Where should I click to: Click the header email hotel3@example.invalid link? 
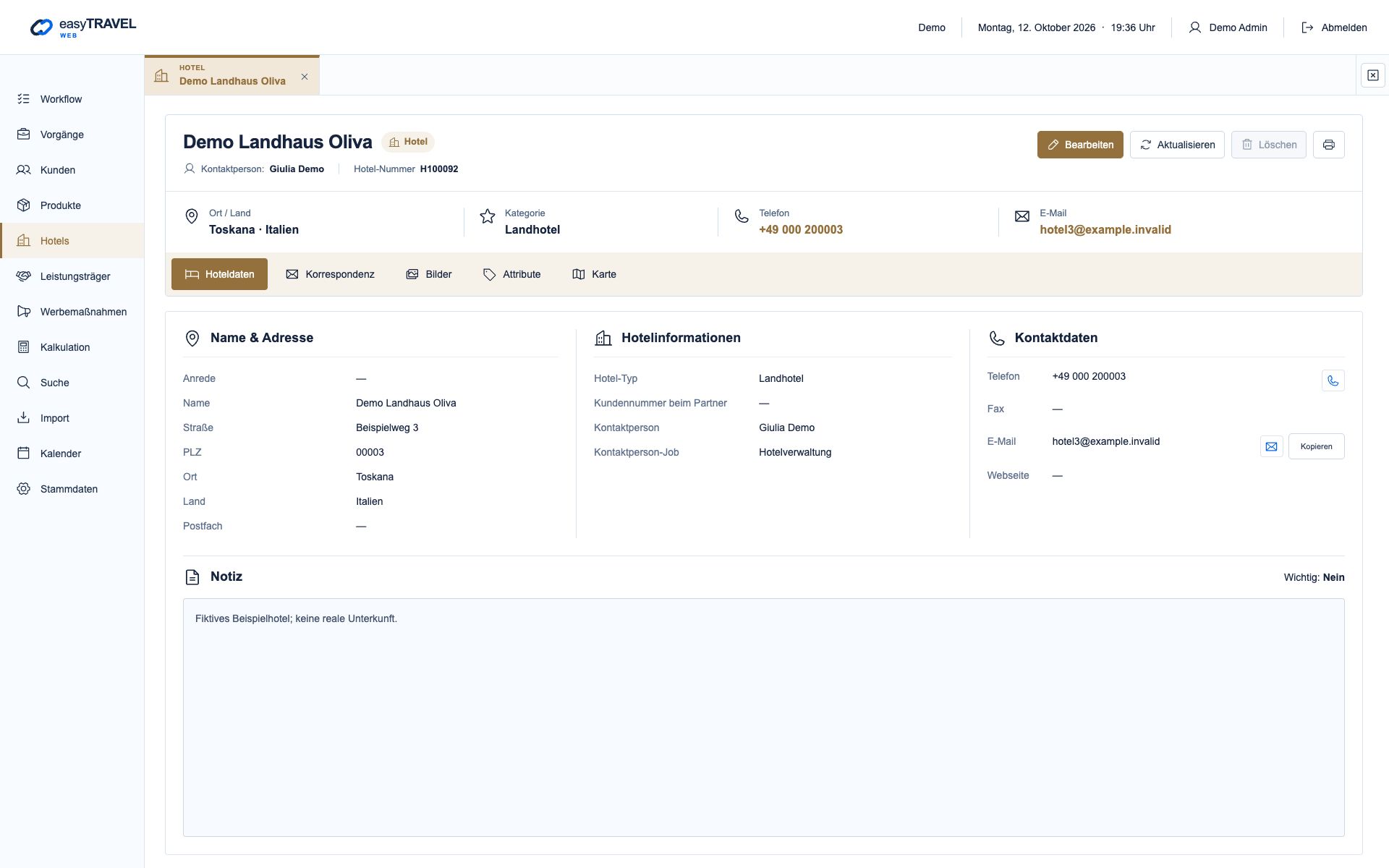coord(1105,229)
